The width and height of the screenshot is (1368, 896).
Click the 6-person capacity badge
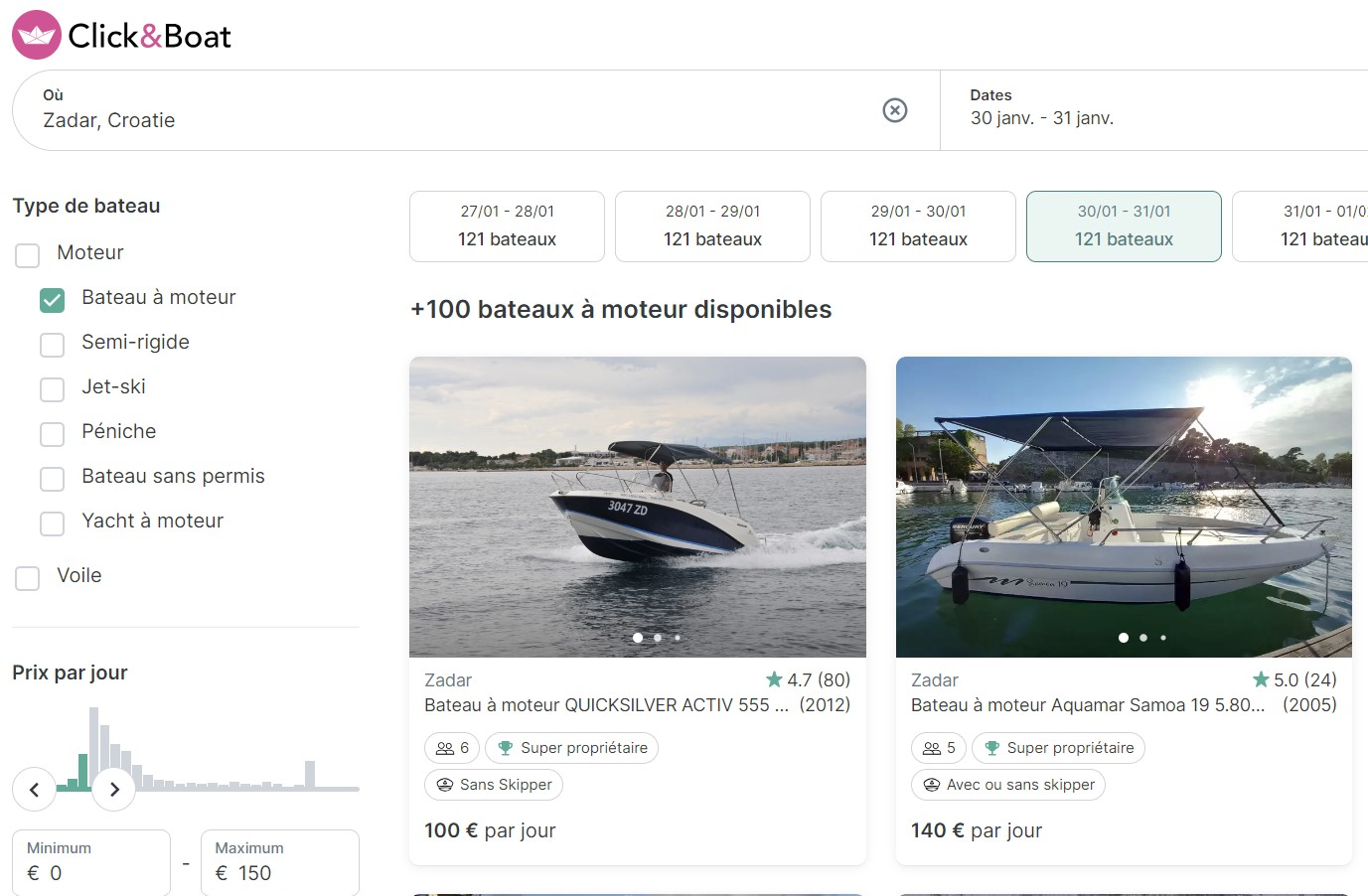[x=452, y=748]
